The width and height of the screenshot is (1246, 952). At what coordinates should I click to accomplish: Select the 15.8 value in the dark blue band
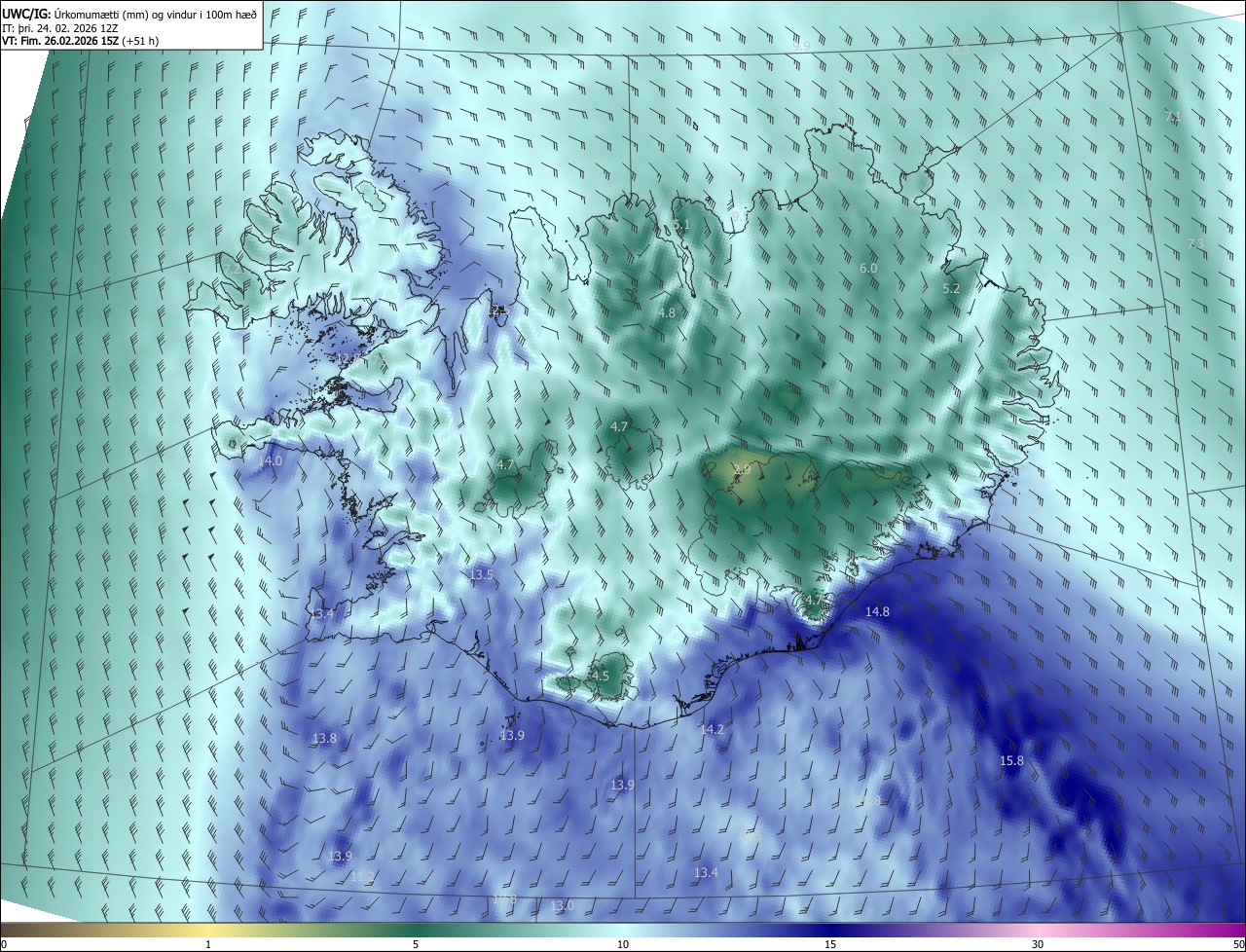coord(1011,760)
